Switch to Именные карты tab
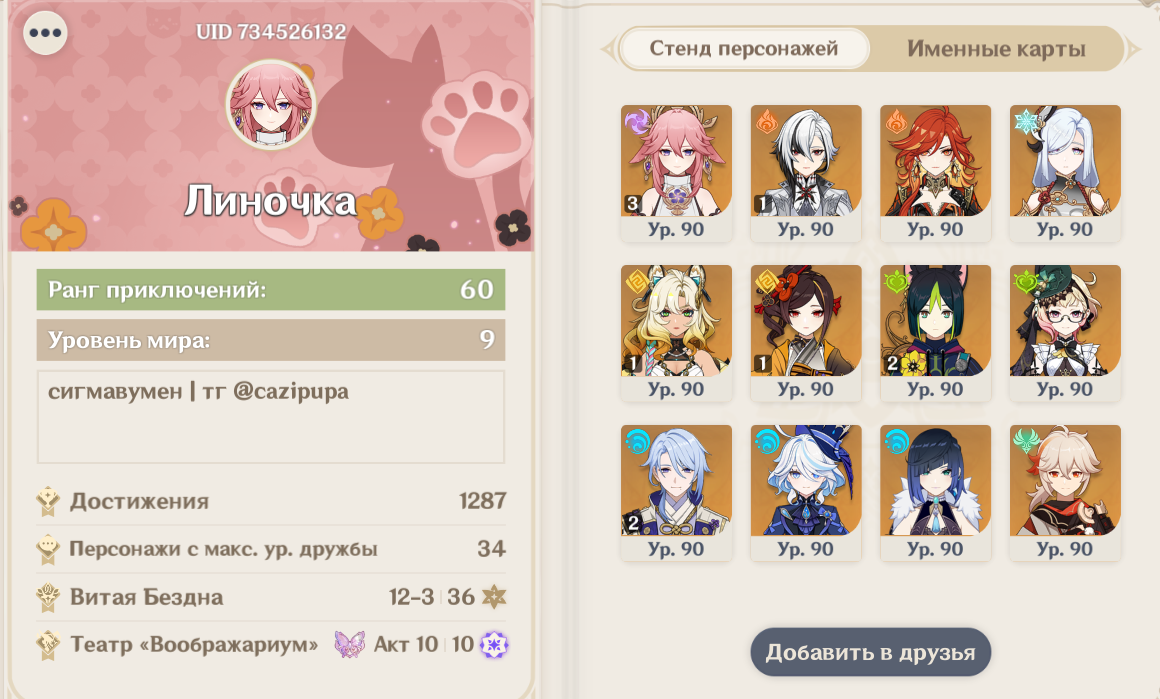1160x699 pixels. pos(996,49)
